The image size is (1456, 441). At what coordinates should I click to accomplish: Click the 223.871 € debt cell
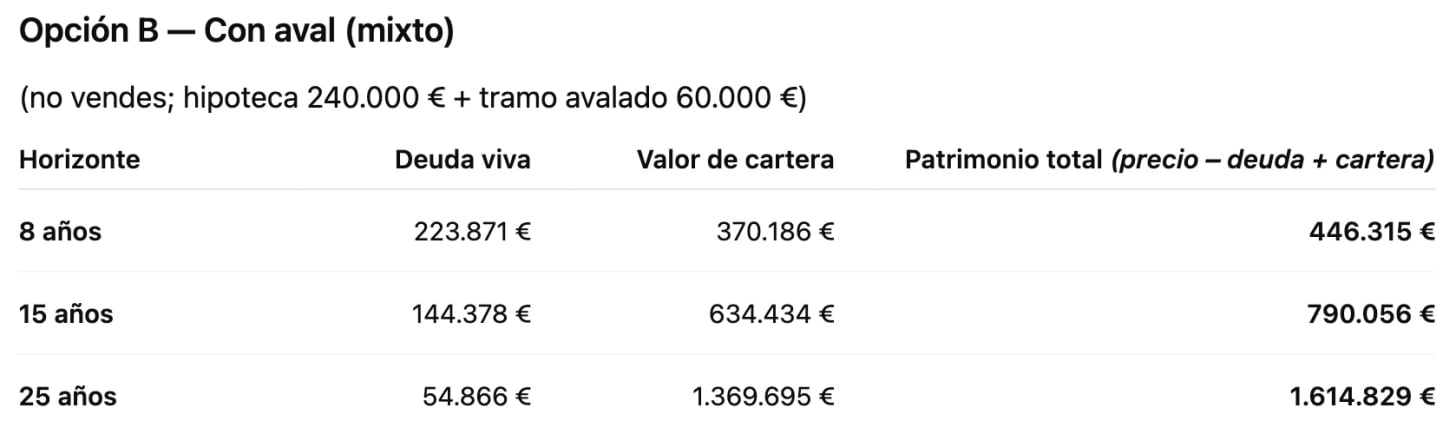tap(472, 232)
